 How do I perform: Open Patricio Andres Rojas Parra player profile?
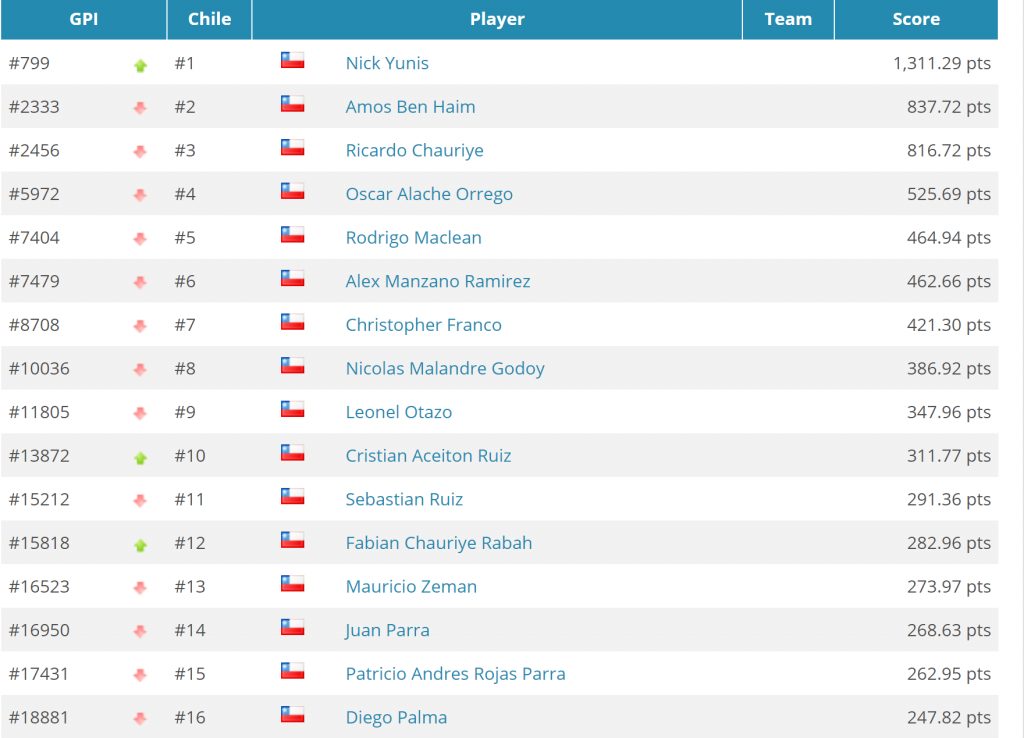pyautogui.click(x=455, y=674)
